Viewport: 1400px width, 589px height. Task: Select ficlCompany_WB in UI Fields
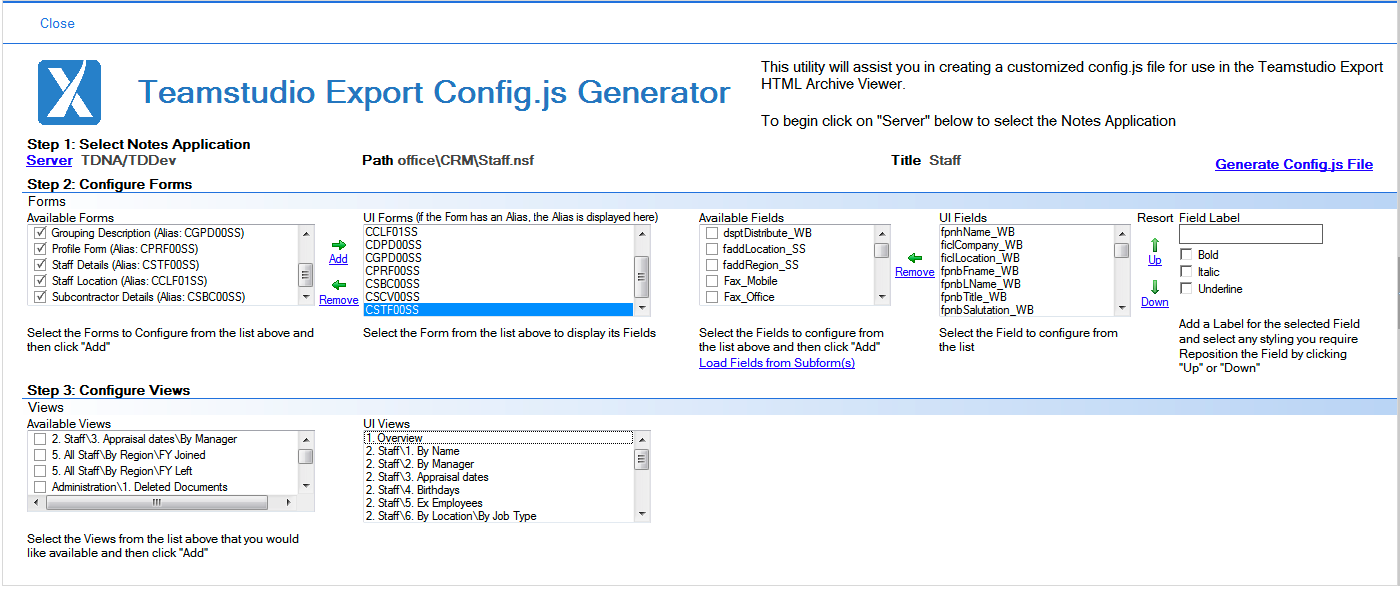pyautogui.click(x=1026, y=245)
